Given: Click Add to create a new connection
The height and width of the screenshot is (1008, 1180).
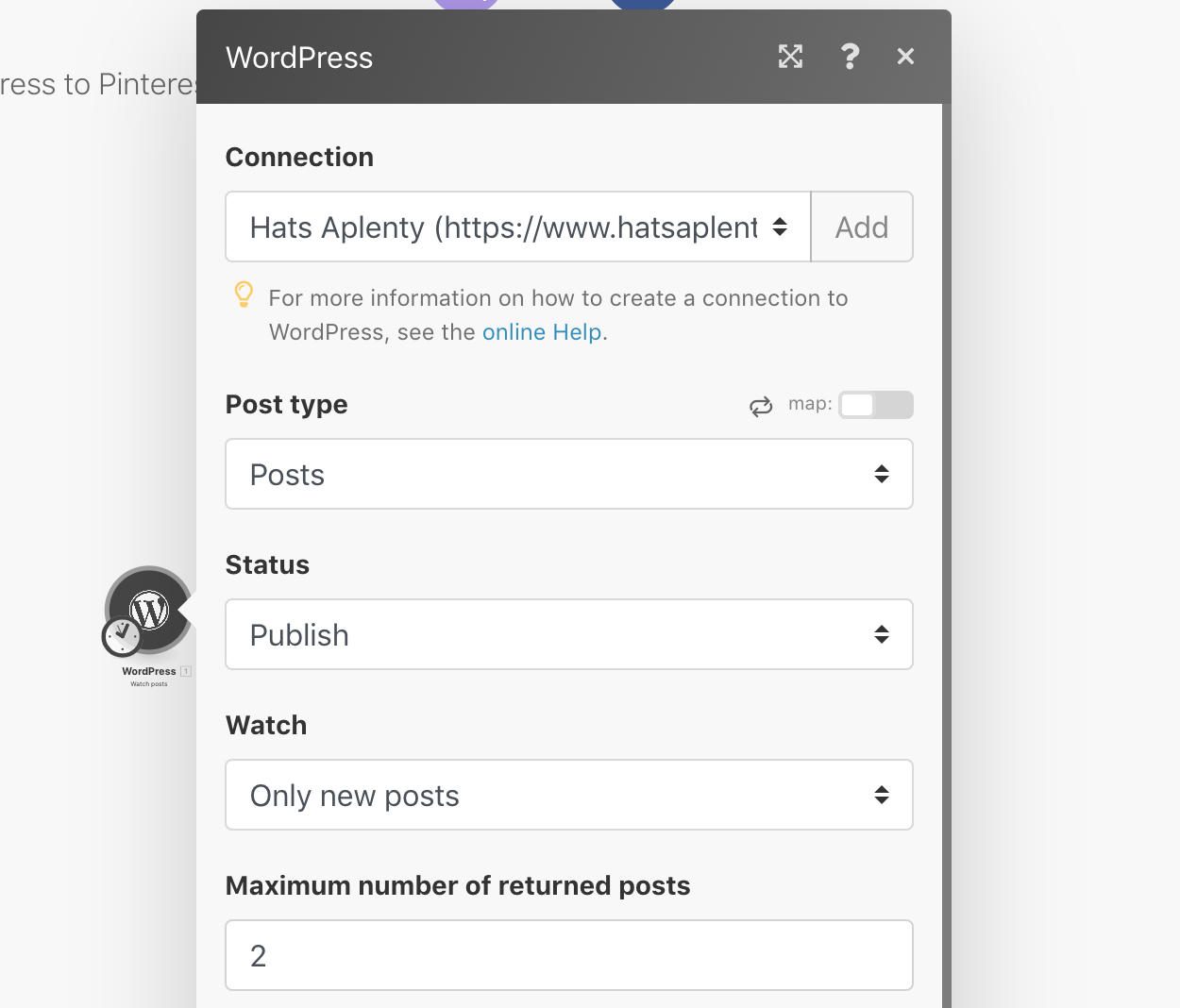Looking at the screenshot, I should [861, 227].
